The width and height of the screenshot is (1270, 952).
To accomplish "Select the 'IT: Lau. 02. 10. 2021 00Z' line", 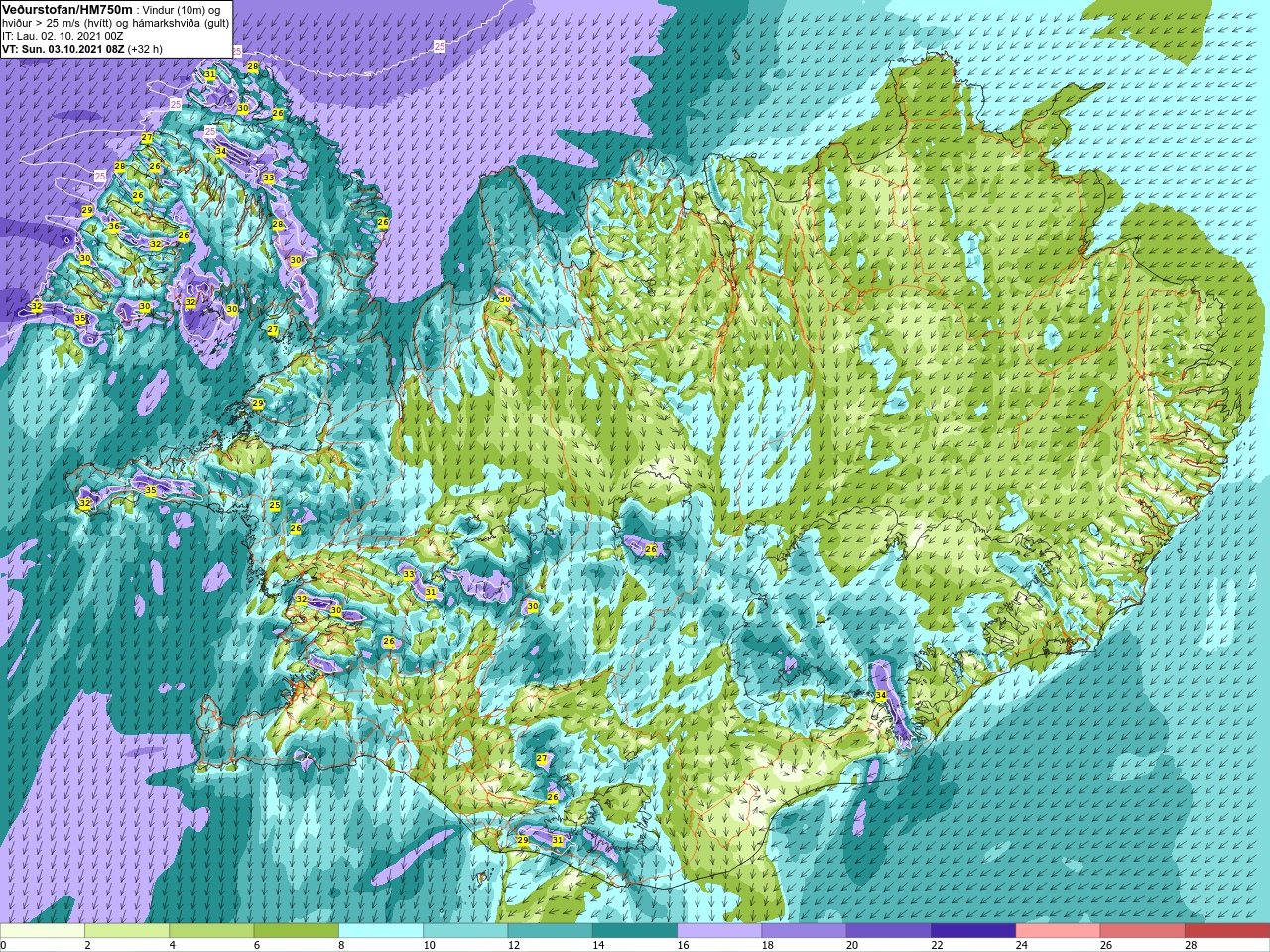I will pyautogui.click(x=63, y=36).
